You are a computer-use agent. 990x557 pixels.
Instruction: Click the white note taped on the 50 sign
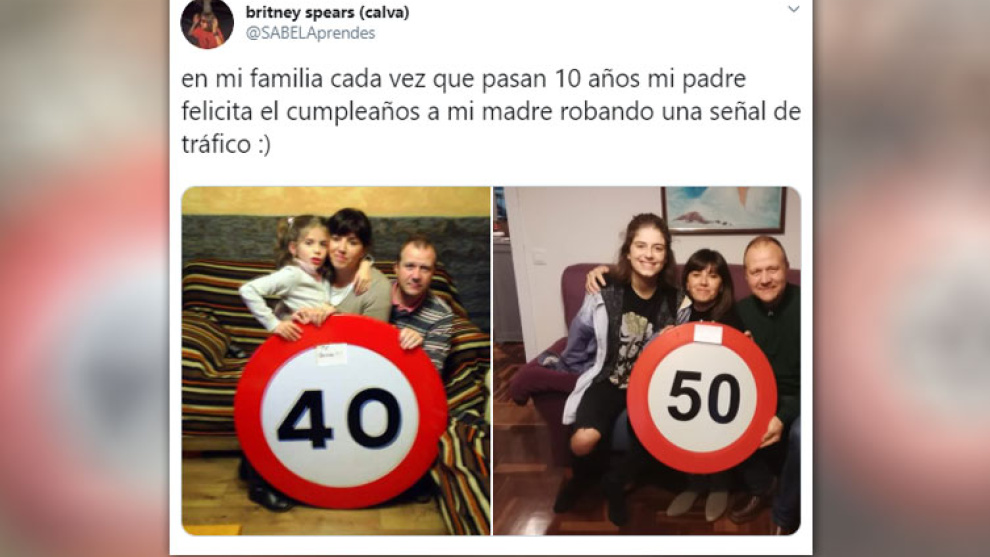708,333
